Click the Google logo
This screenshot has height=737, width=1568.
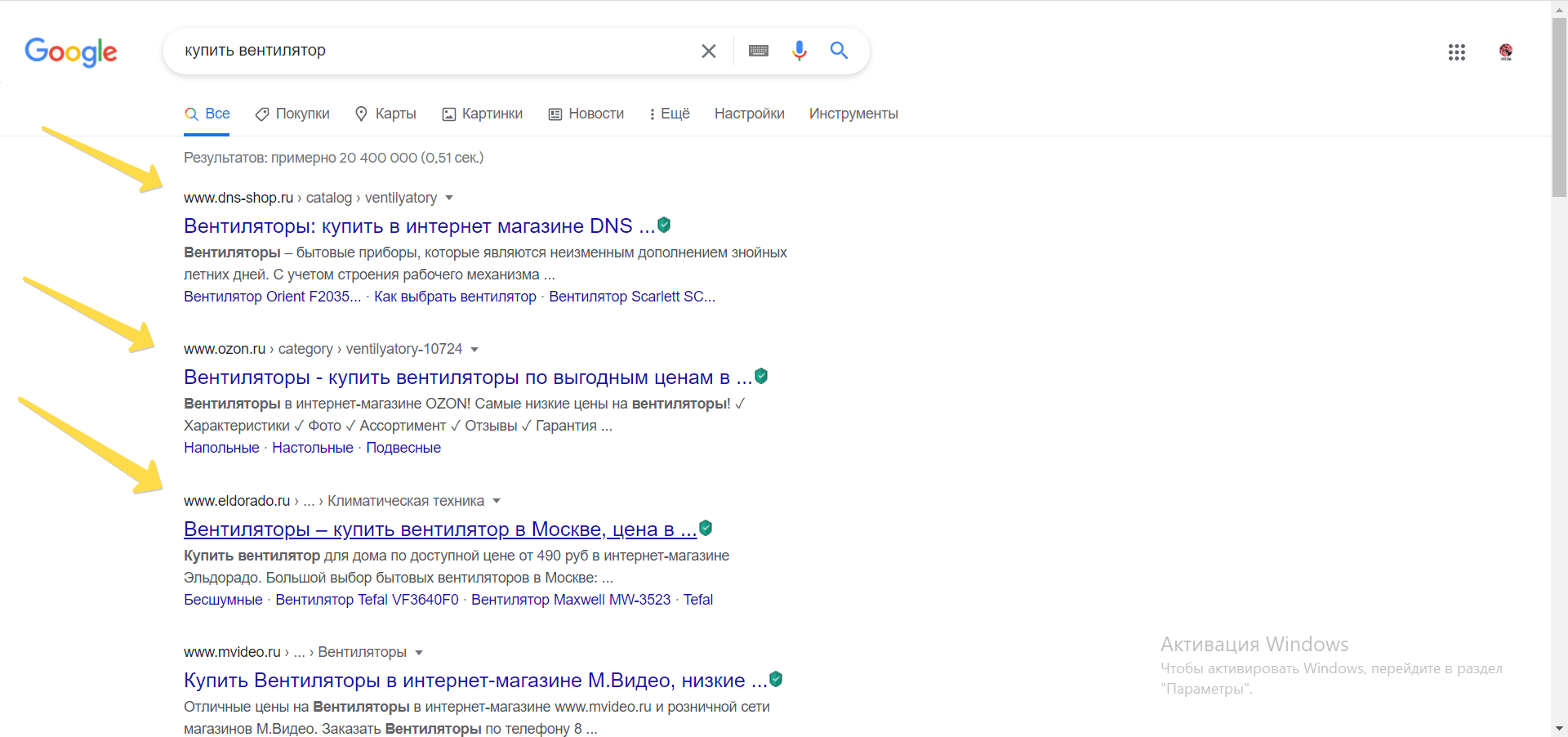coord(71,51)
